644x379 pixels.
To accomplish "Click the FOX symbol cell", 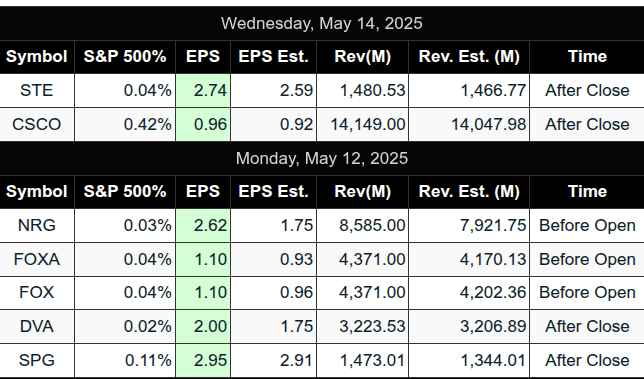I will (x=37, y=293).
